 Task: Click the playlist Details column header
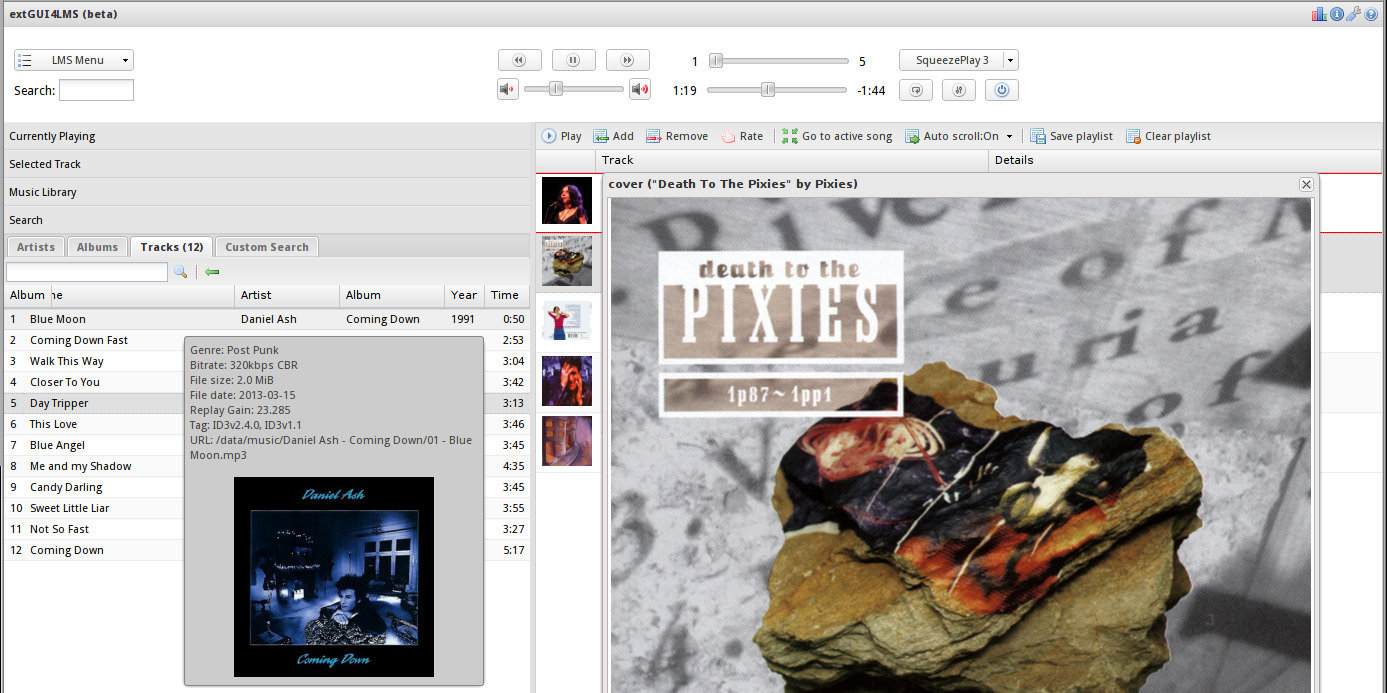pyautogui.click(x=1185, y=160)
